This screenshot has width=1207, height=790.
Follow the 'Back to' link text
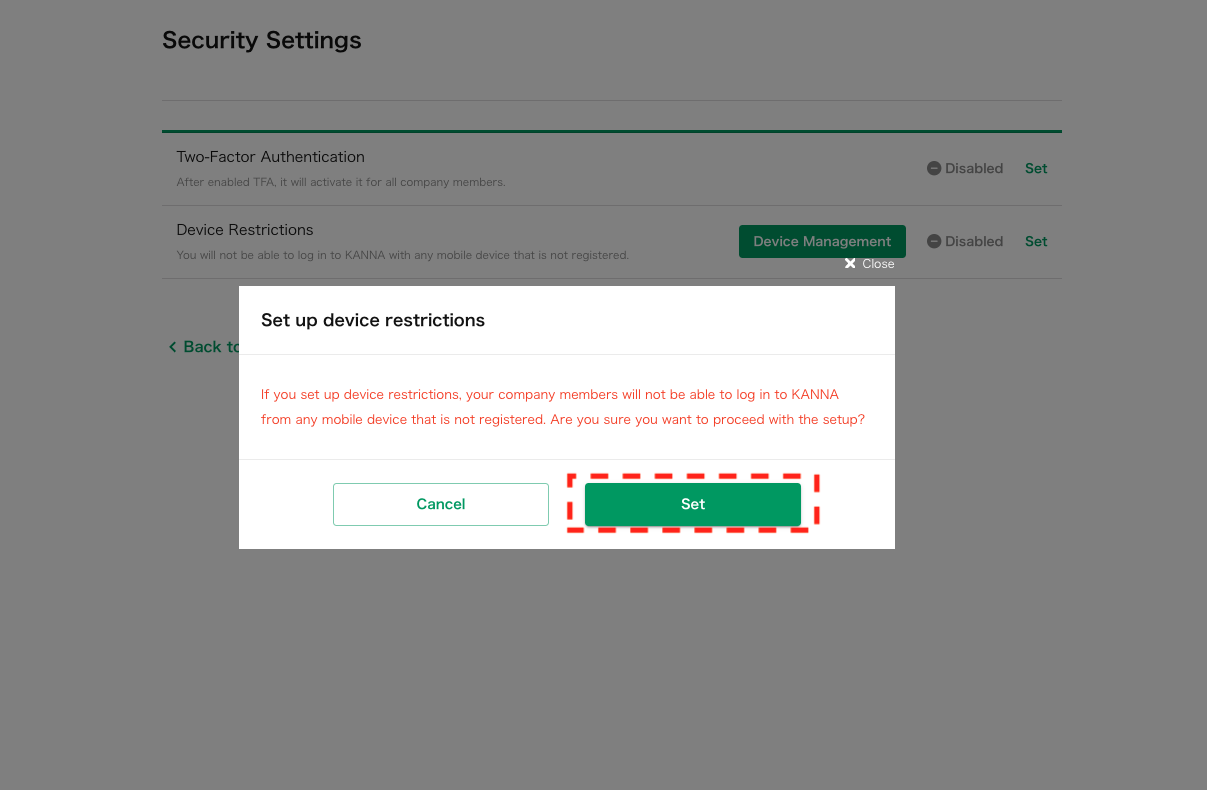point(210,347)
